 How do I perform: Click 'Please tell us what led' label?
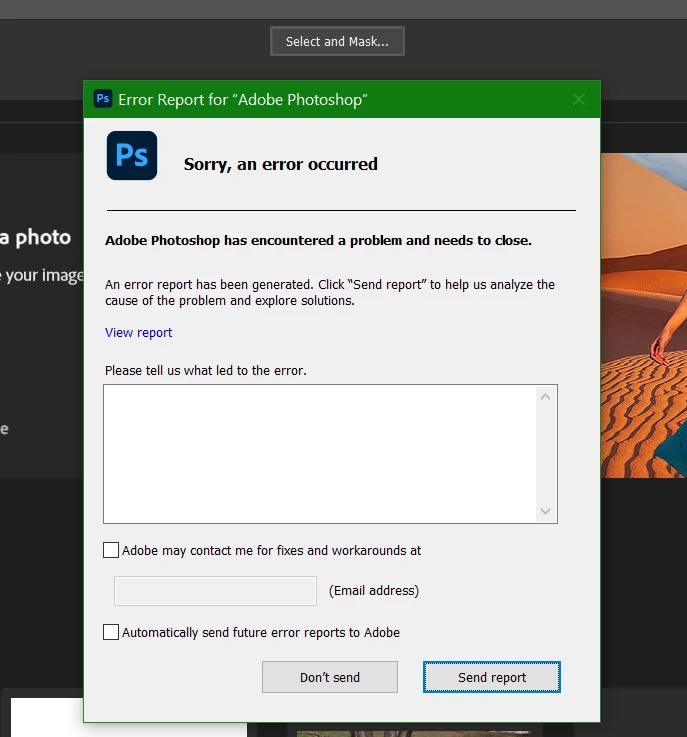[x=205, y=371]
